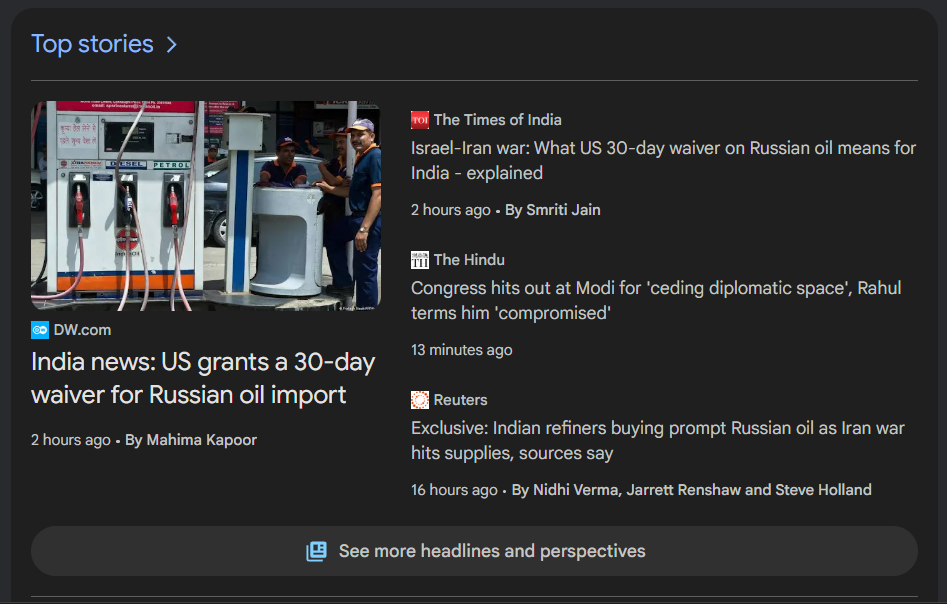Screen dimensions: 947x604
Task: Click the newspaper icon beside See more headlines
Action: click(316, 551)
